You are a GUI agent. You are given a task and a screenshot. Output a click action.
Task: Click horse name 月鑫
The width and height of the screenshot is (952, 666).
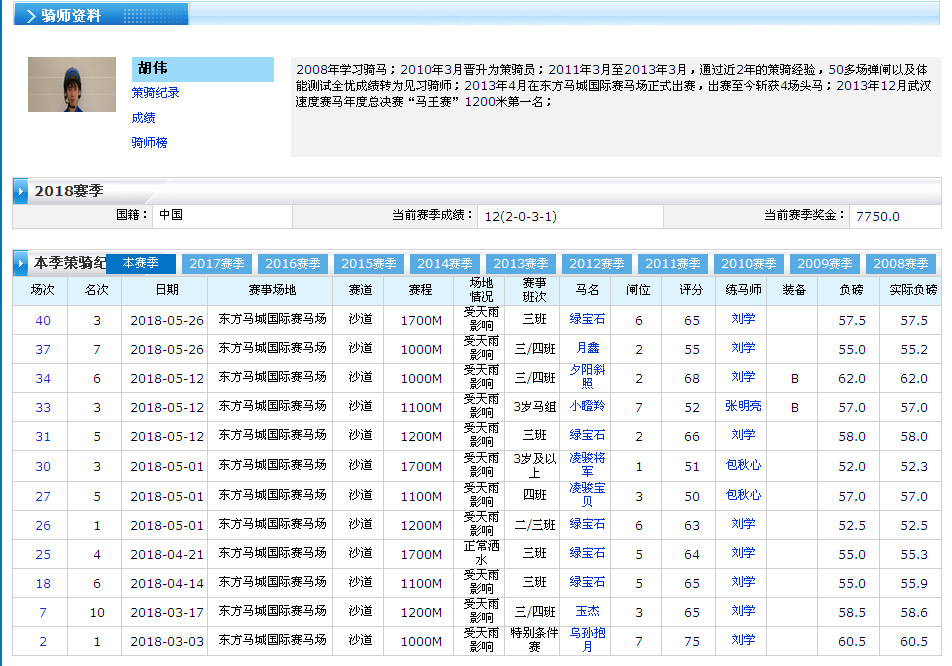coord(587,348)
